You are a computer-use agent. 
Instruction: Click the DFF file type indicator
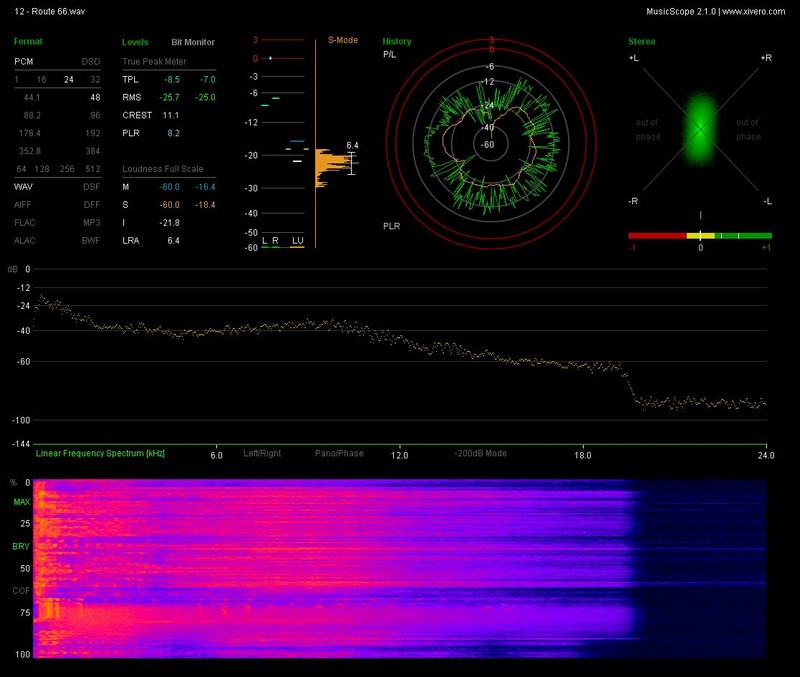pos(92,205)
